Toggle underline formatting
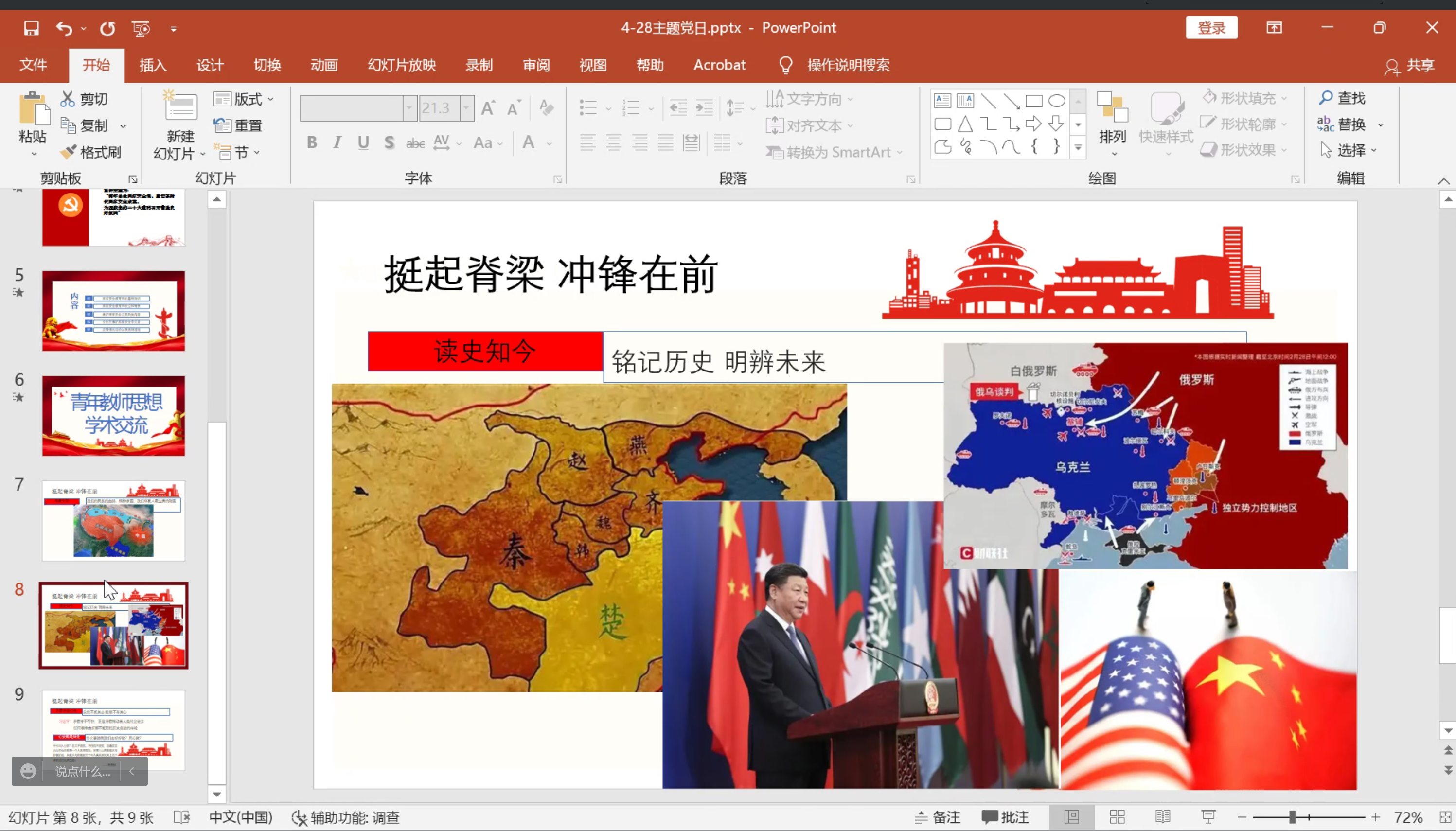 (x=363, y=142)
